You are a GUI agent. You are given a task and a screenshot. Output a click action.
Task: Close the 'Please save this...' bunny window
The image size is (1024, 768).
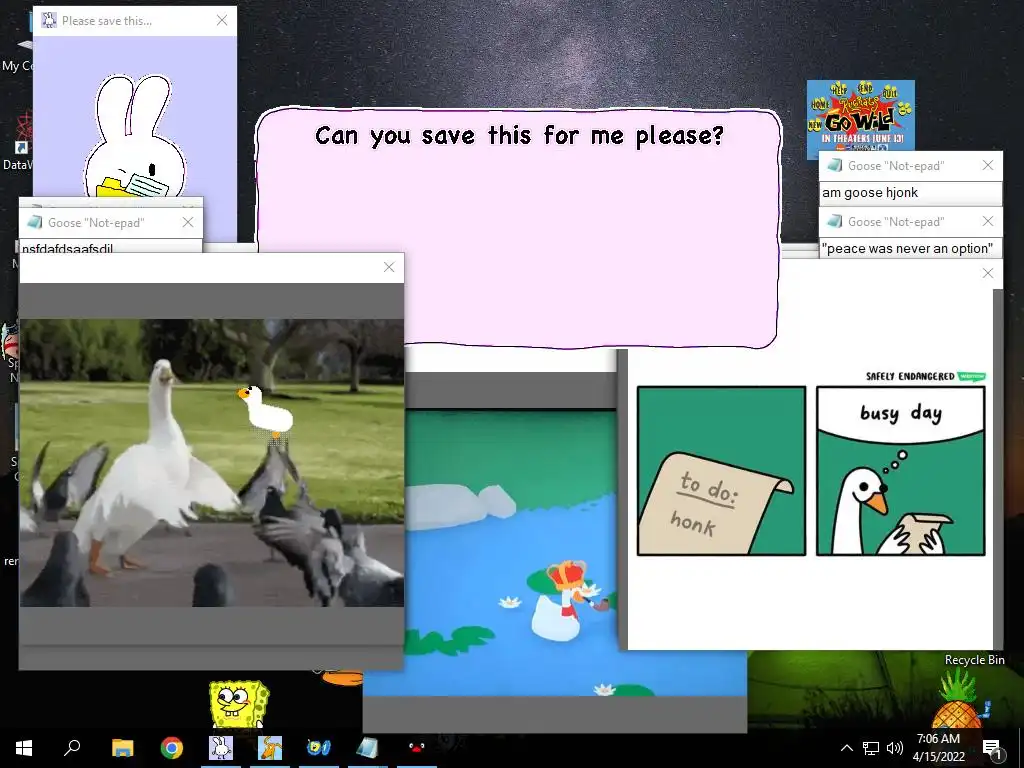point(222,20)
